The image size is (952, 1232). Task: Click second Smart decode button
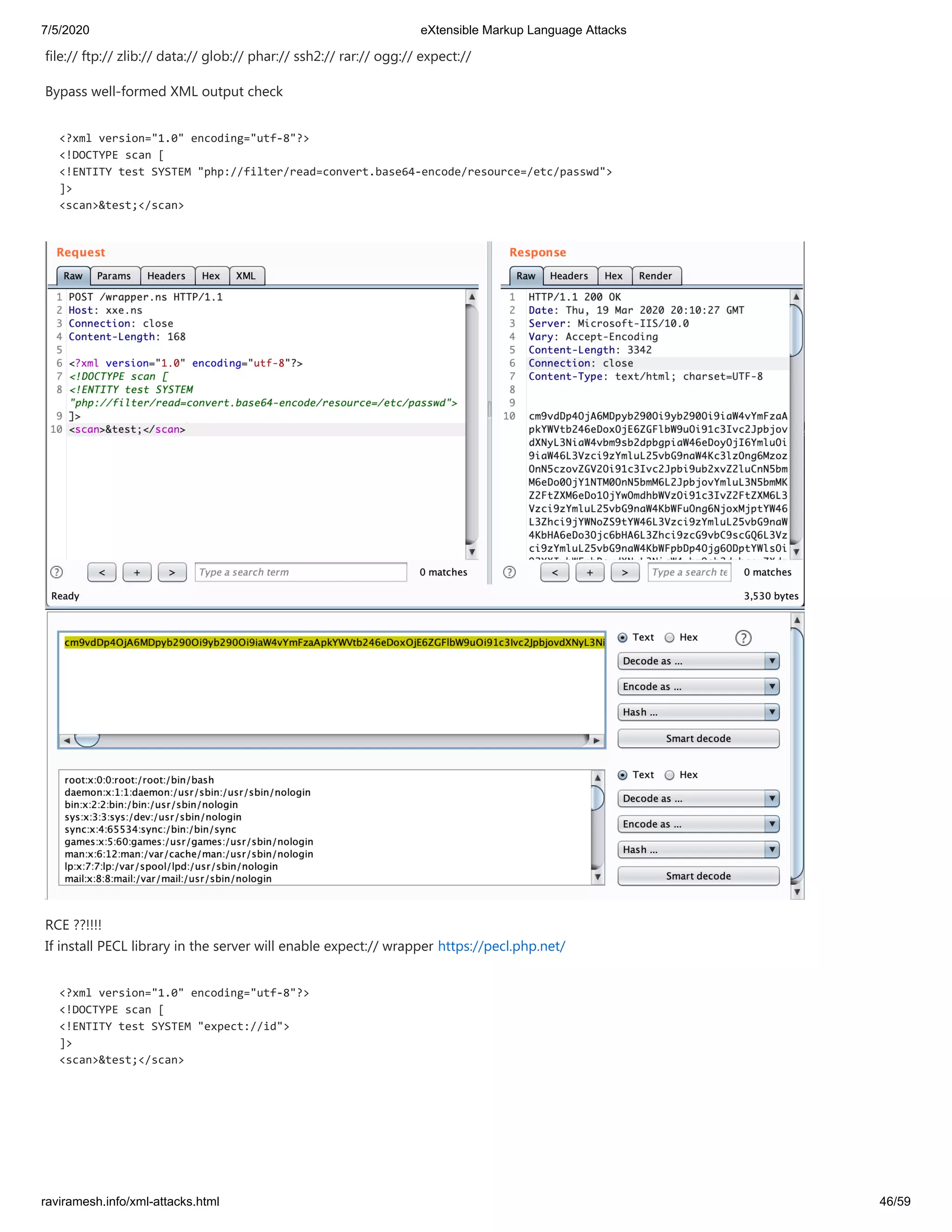(698, 876)
